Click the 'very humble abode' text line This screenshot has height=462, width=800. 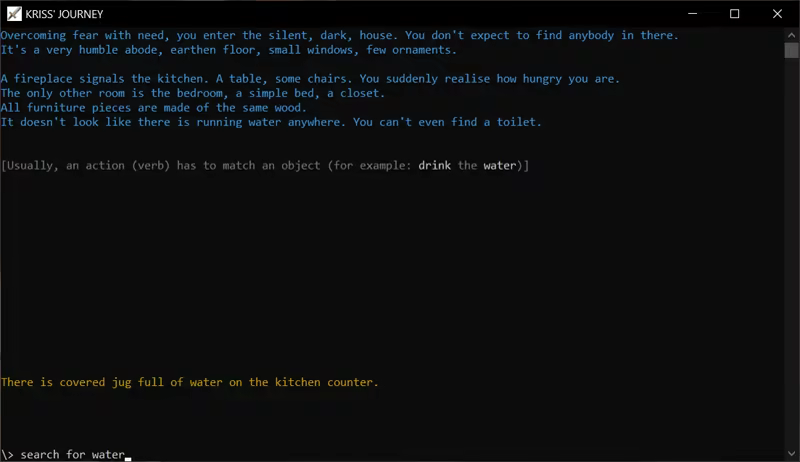click(228, 50)
